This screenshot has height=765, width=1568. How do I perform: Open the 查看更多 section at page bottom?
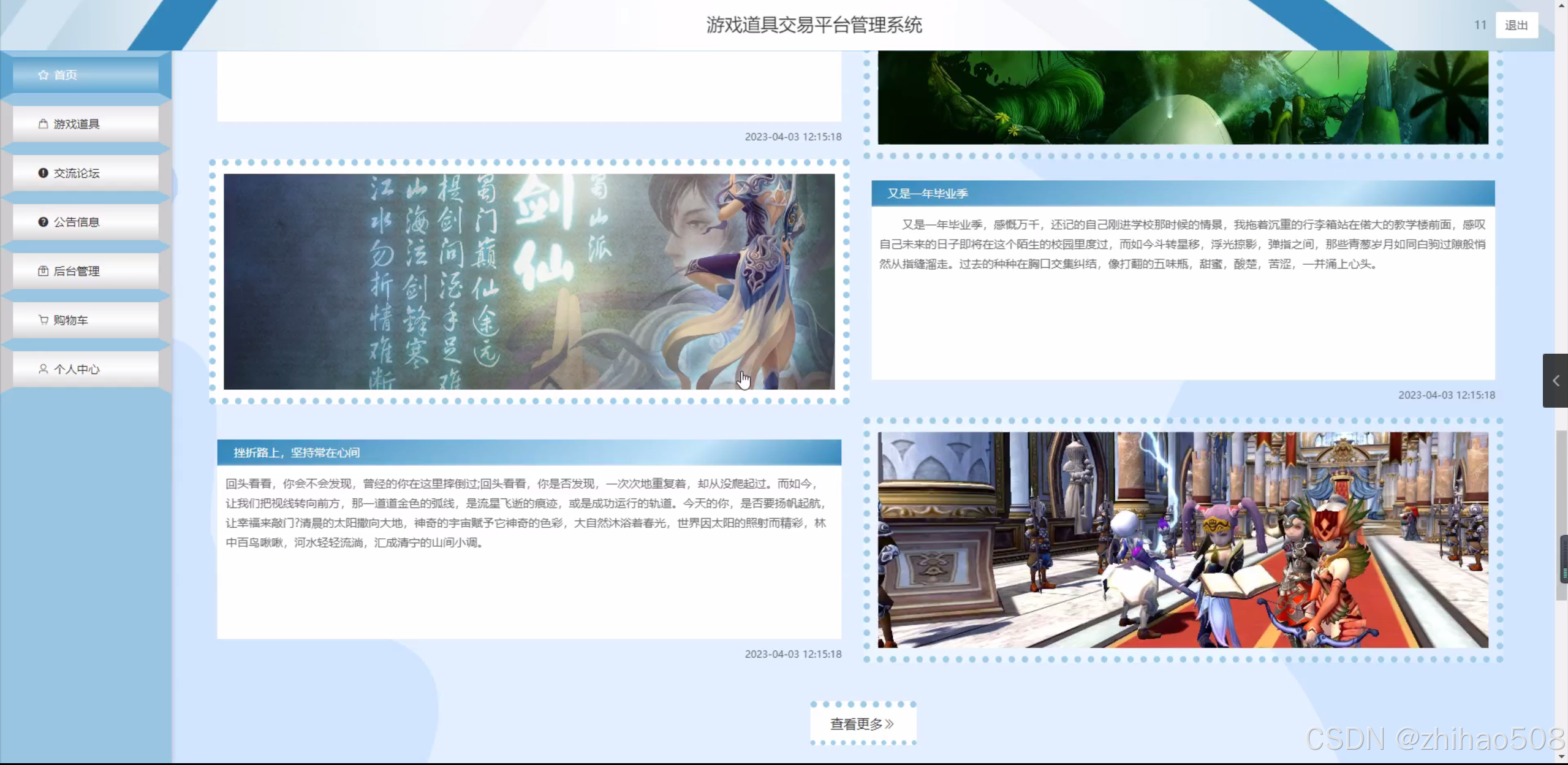click(862, 723)
